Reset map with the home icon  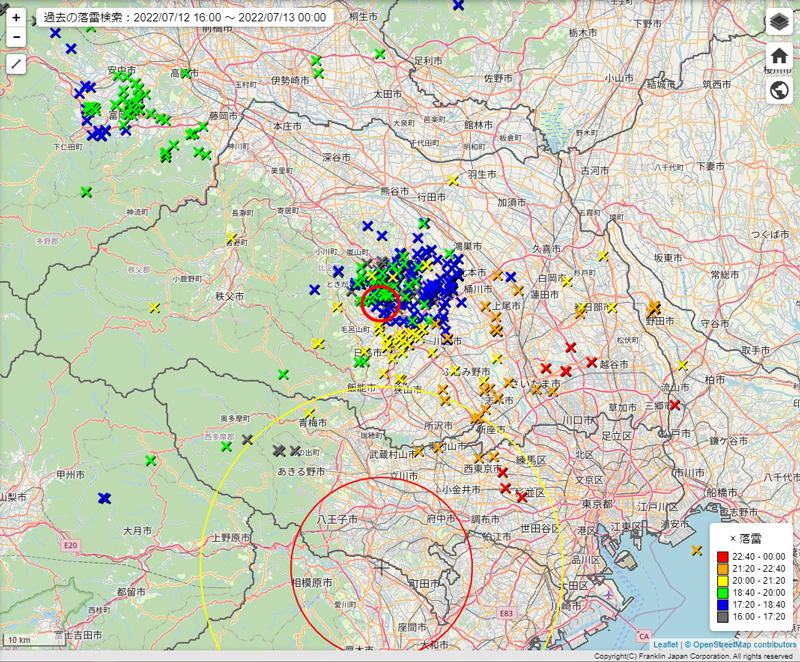(779, 57)
